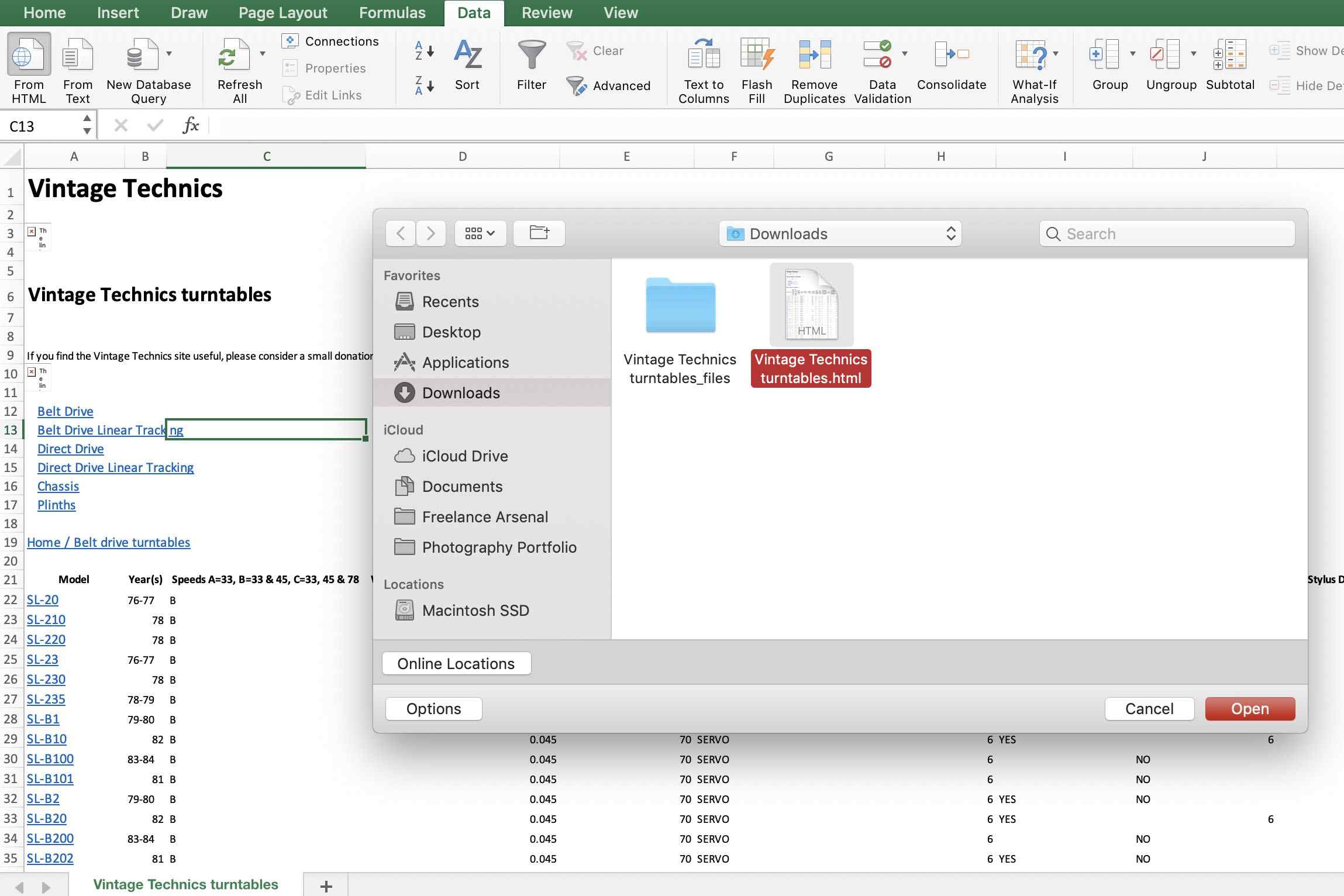Image resolution: width=1344 pixels, height=896 pixels.
Task: Expand What-If Analysis dropdown arrow
Action: pos(1056,54)
